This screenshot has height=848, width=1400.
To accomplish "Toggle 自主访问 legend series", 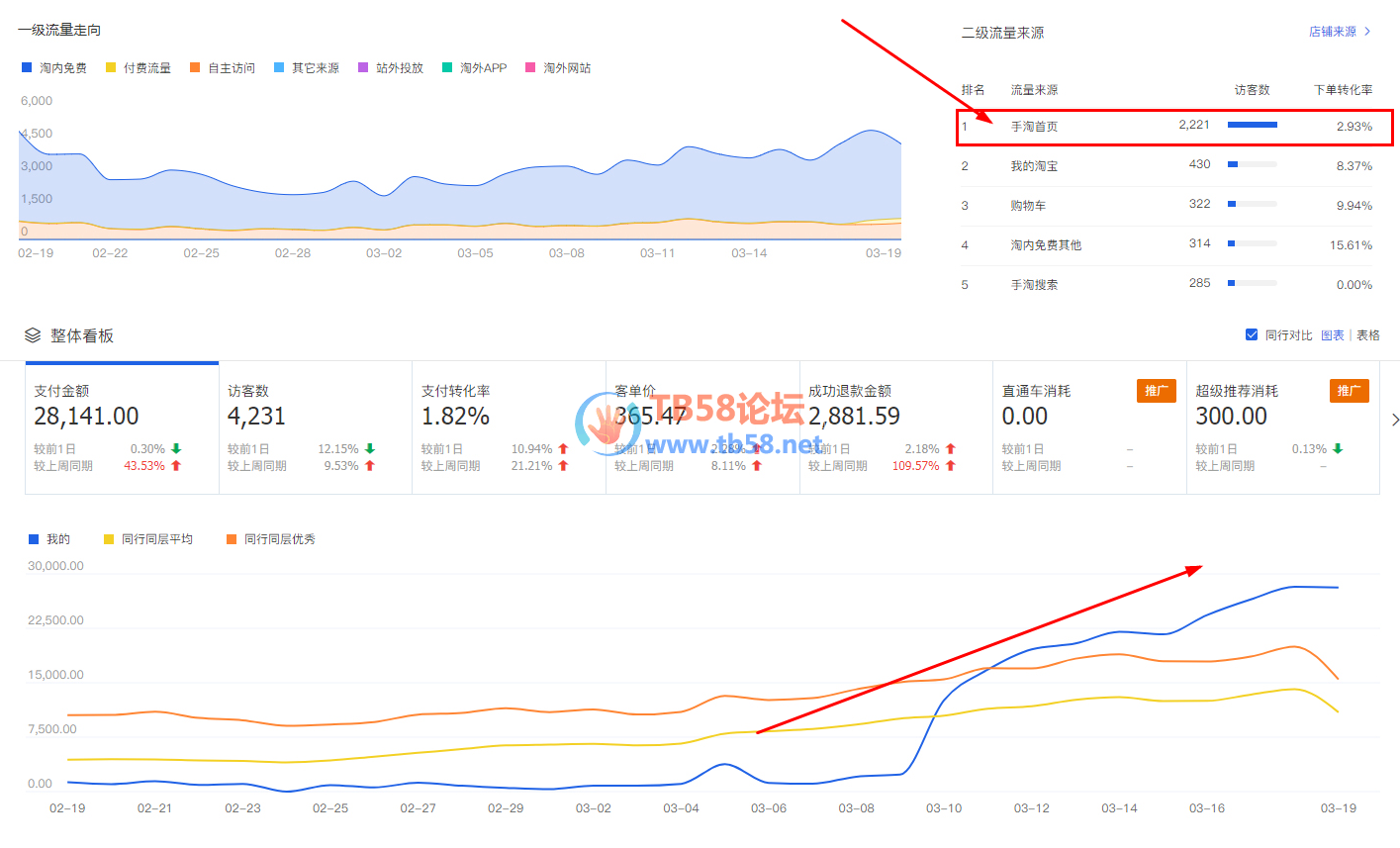I will tap(222, 68).
